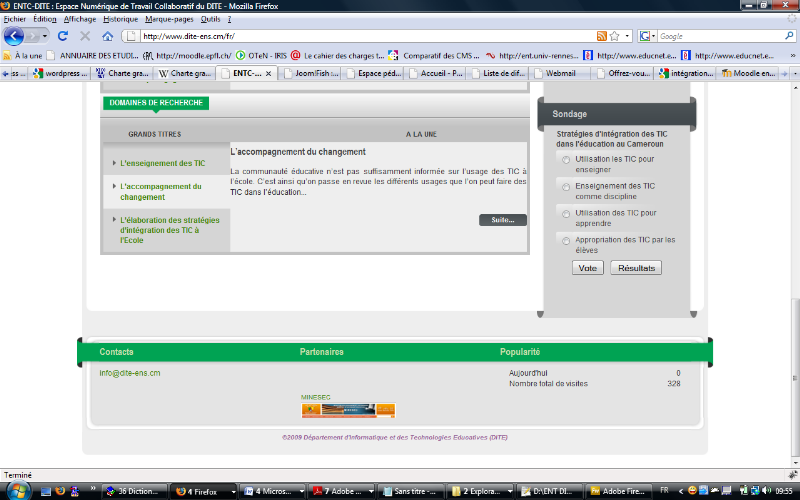This screenshot has height=500, width=800.
Task: Open the Marque-pages menu
Action: coord(169,19)
